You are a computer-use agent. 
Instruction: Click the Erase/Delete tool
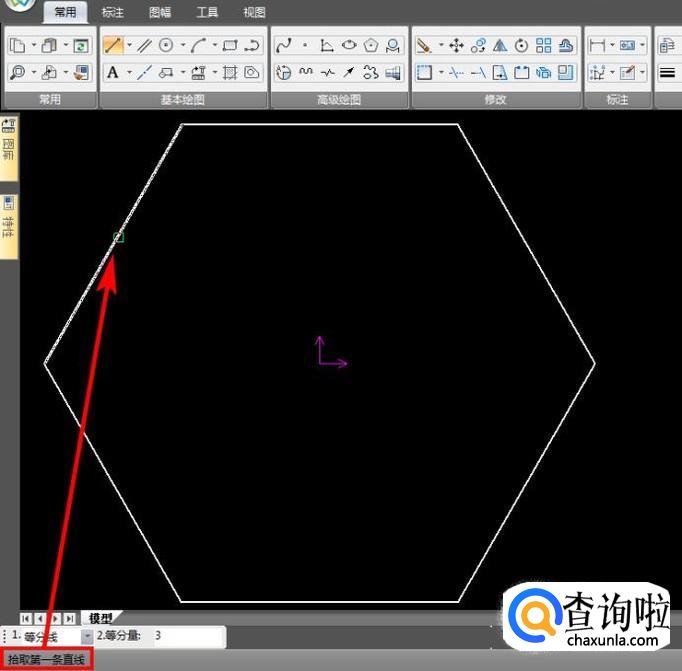coord(424,46)
